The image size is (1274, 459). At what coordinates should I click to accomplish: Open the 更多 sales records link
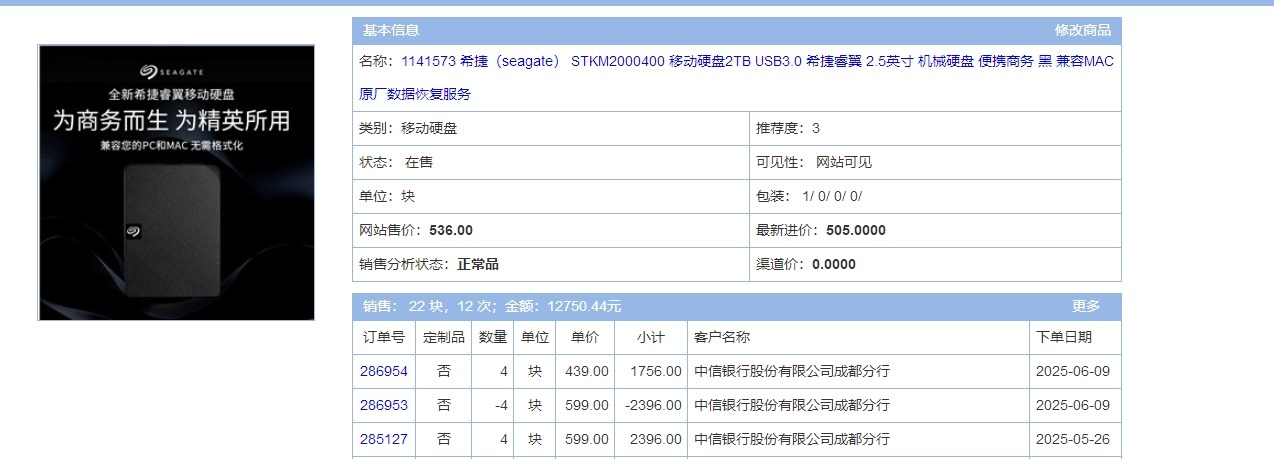1086,306
